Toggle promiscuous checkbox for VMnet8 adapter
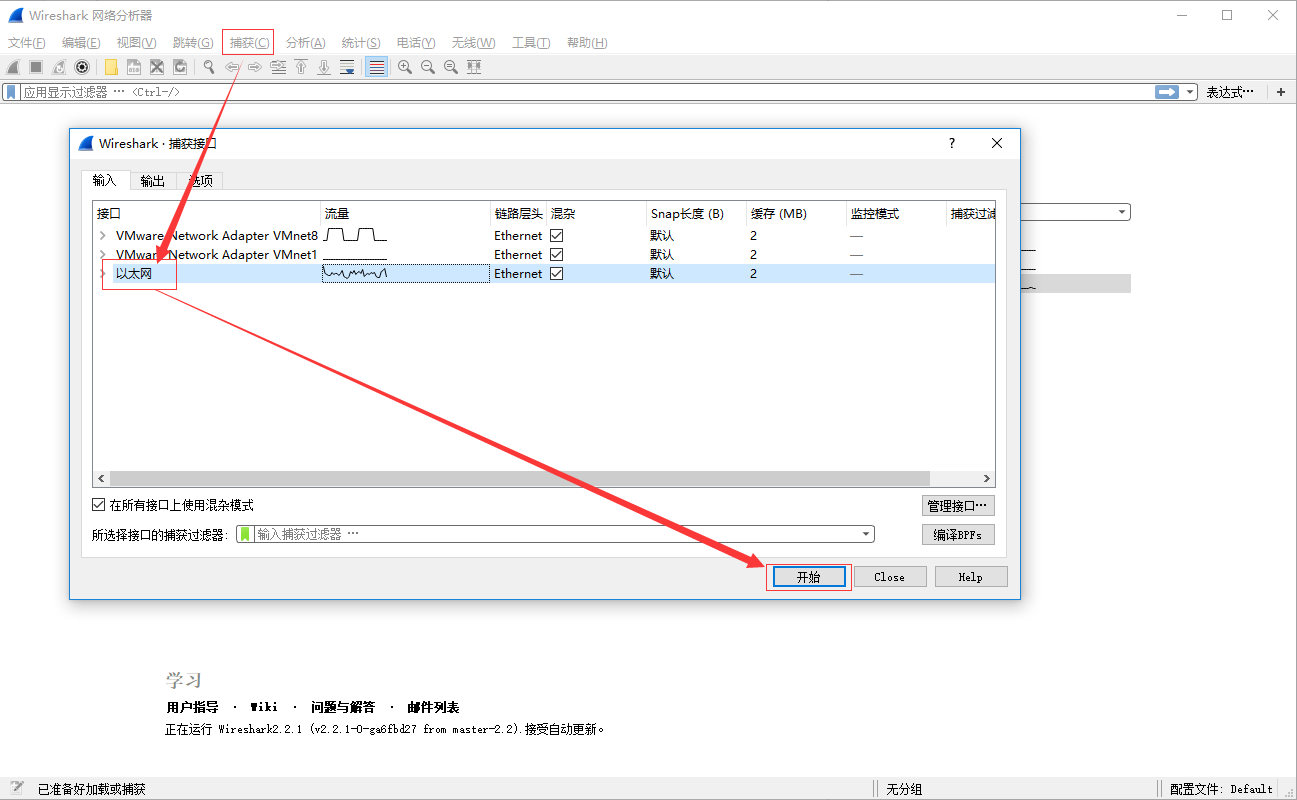1297x800 pixels. 557,236
